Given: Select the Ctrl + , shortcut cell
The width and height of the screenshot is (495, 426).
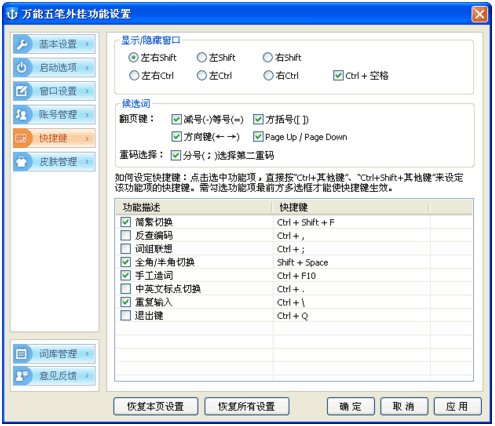Looking at the screenshot, I should pos(351,236).
